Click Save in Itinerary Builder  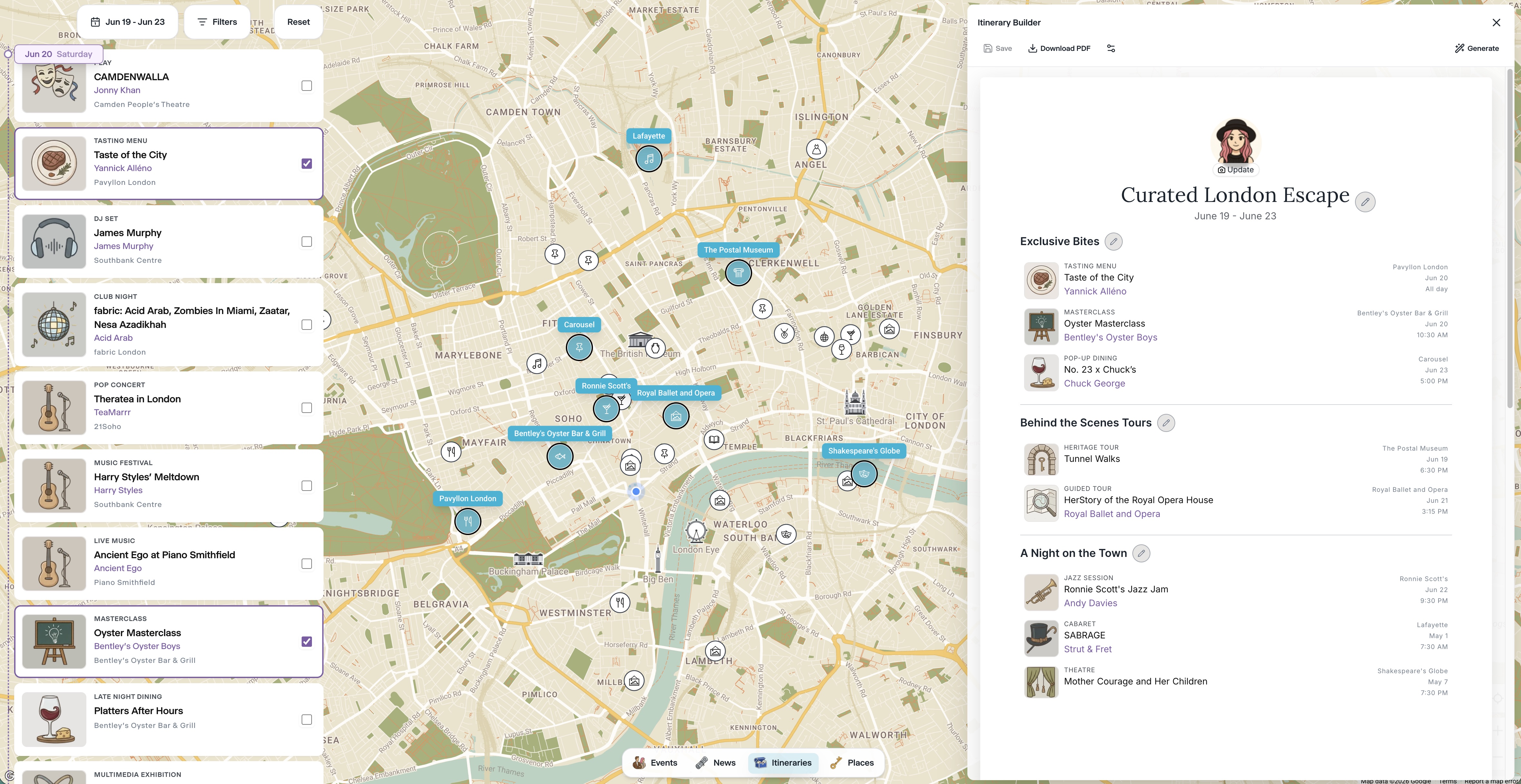[997, 48]
